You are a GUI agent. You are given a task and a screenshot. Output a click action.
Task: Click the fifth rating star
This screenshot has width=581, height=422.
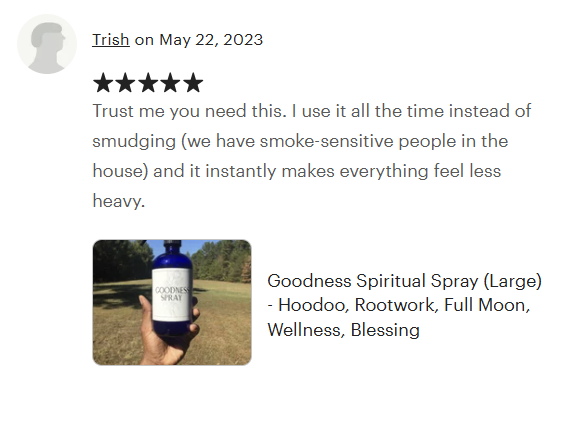[x=193, y=83]
